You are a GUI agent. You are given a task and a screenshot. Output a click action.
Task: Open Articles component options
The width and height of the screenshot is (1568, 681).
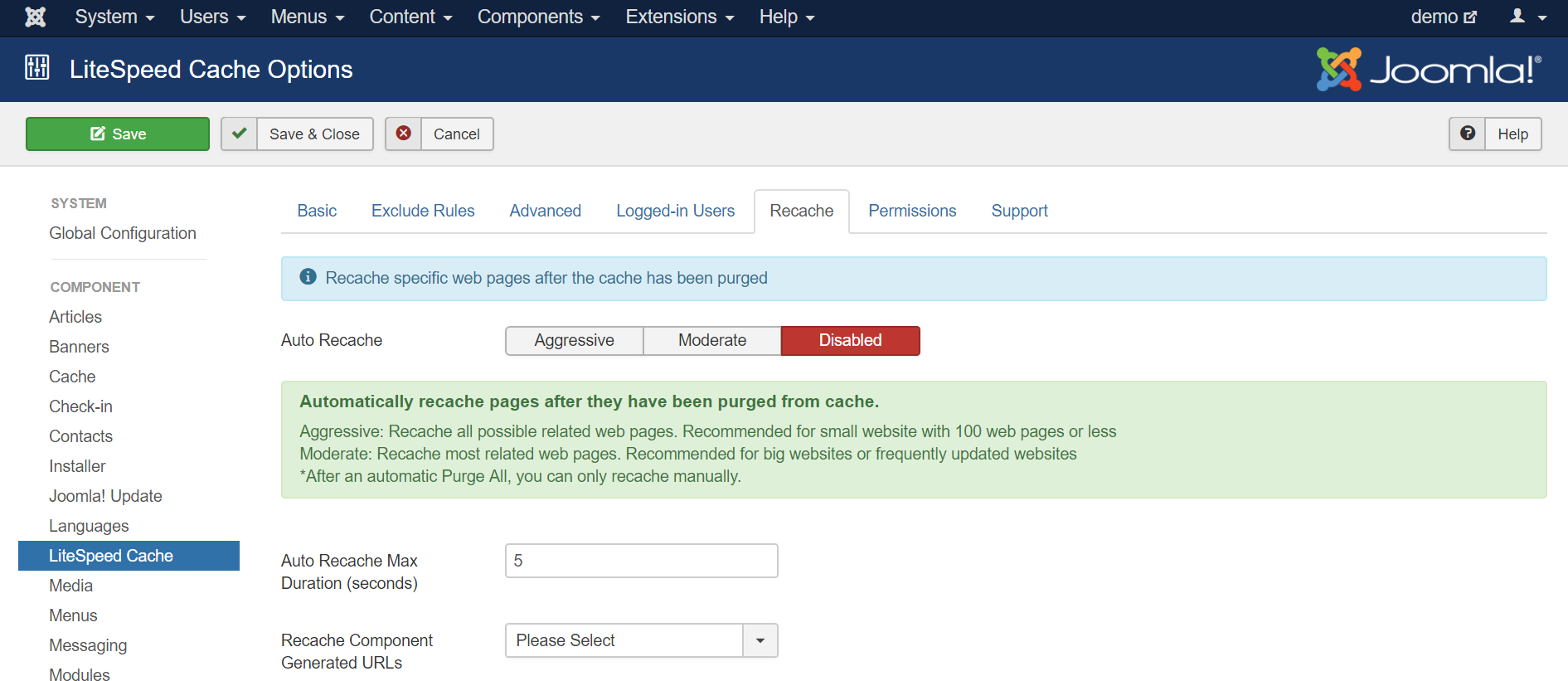(75, 317)
